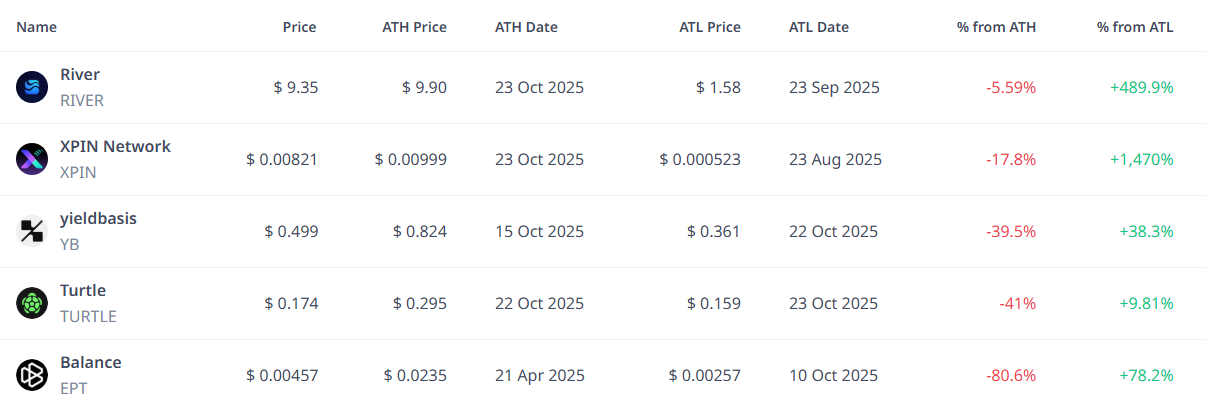This screenshot has height=410, width=1206.
Task: Sort by the Name column header
Action: point(37,27)
